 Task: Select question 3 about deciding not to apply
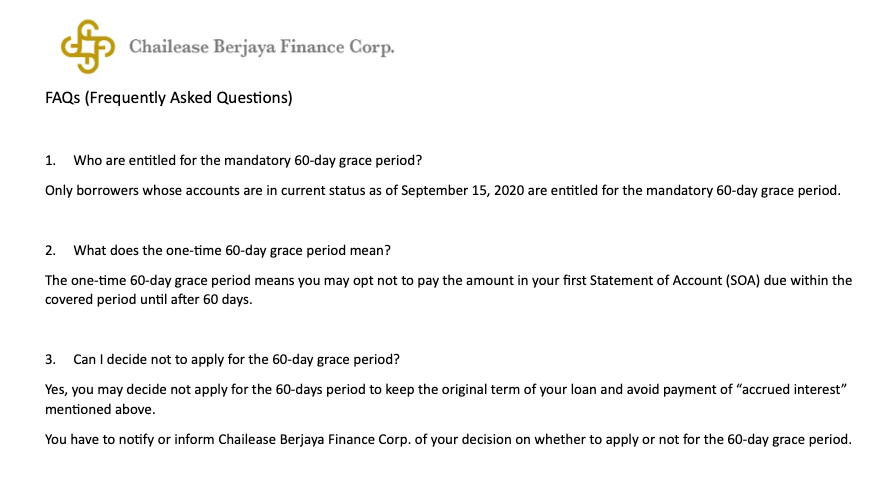point(236,360)
